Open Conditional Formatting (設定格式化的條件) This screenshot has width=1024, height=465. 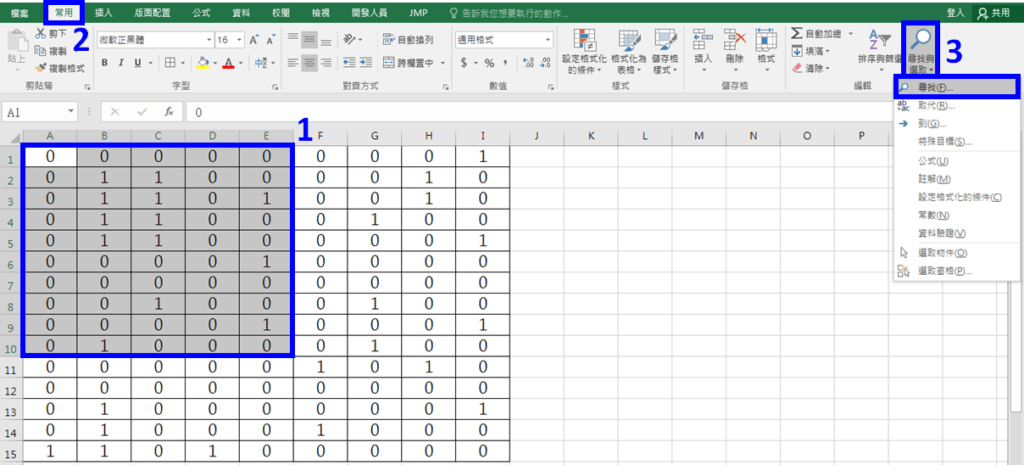click(x=584, y=50)
